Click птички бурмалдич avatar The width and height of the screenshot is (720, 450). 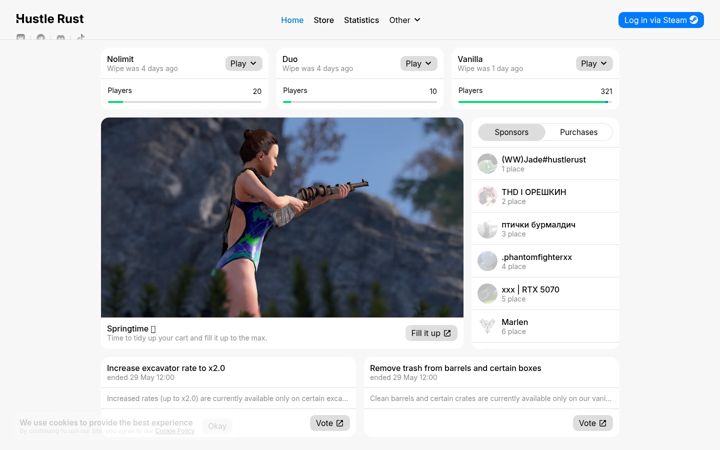pos(487,229)
